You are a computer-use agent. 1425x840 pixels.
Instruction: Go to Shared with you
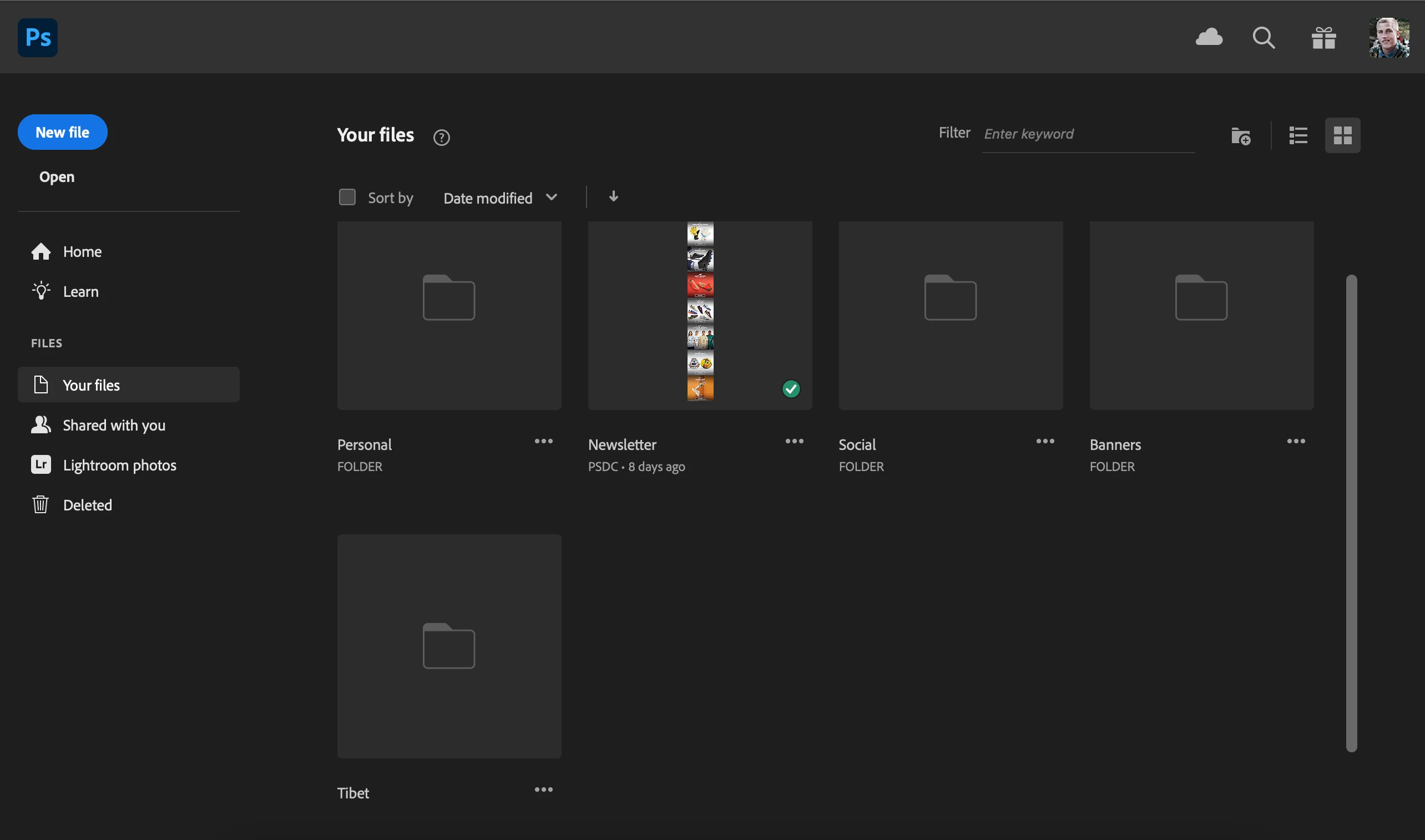click(x=113, y=425)
